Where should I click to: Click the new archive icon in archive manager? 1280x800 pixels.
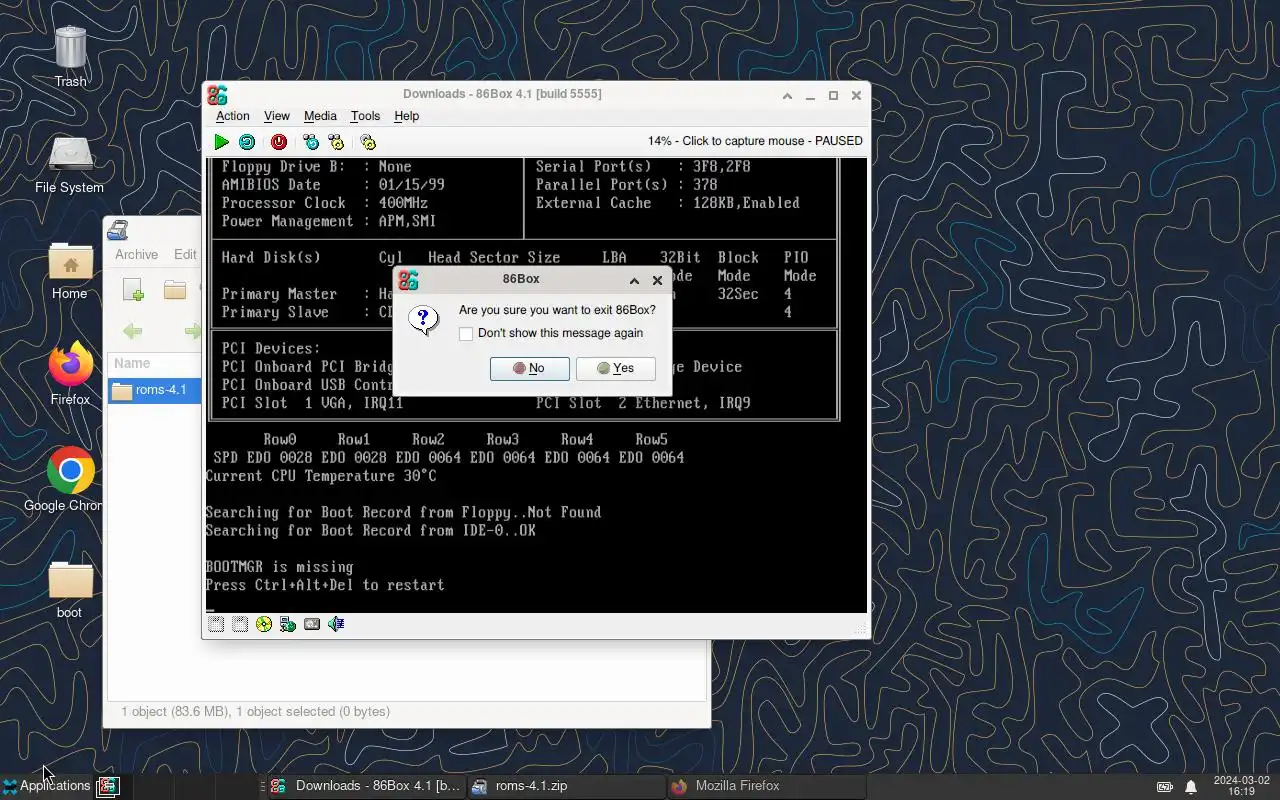pyautogui.click(x=133, y=290)
